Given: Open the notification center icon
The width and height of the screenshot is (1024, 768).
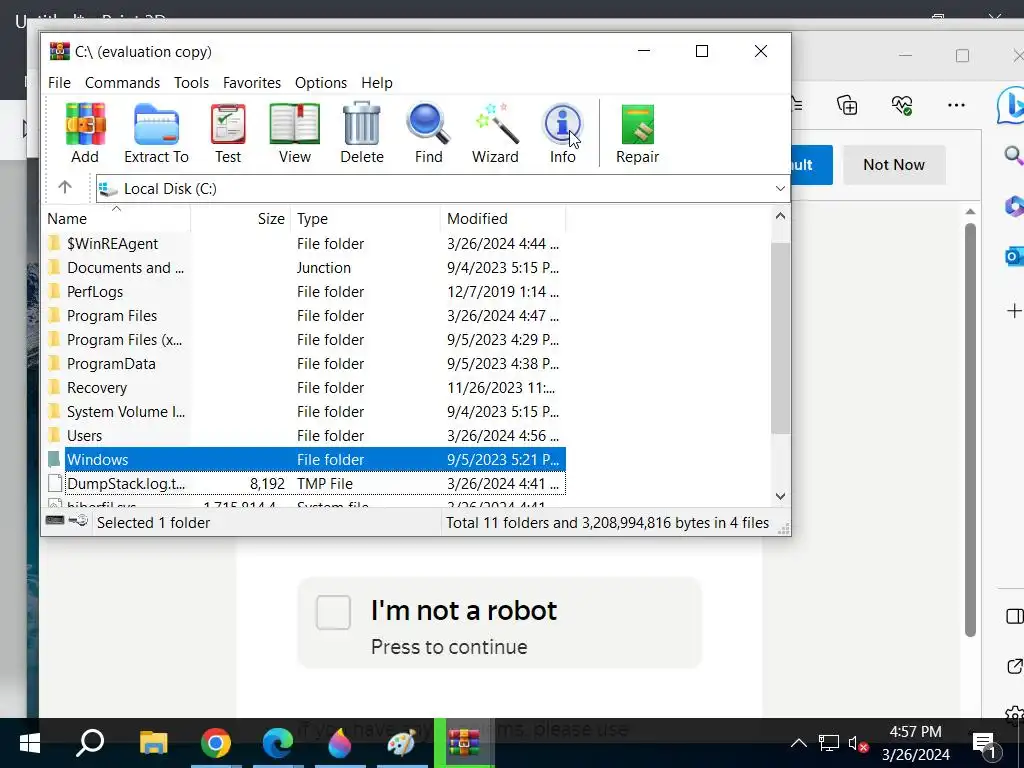Looking at the screenshot, I should point(984,744).
